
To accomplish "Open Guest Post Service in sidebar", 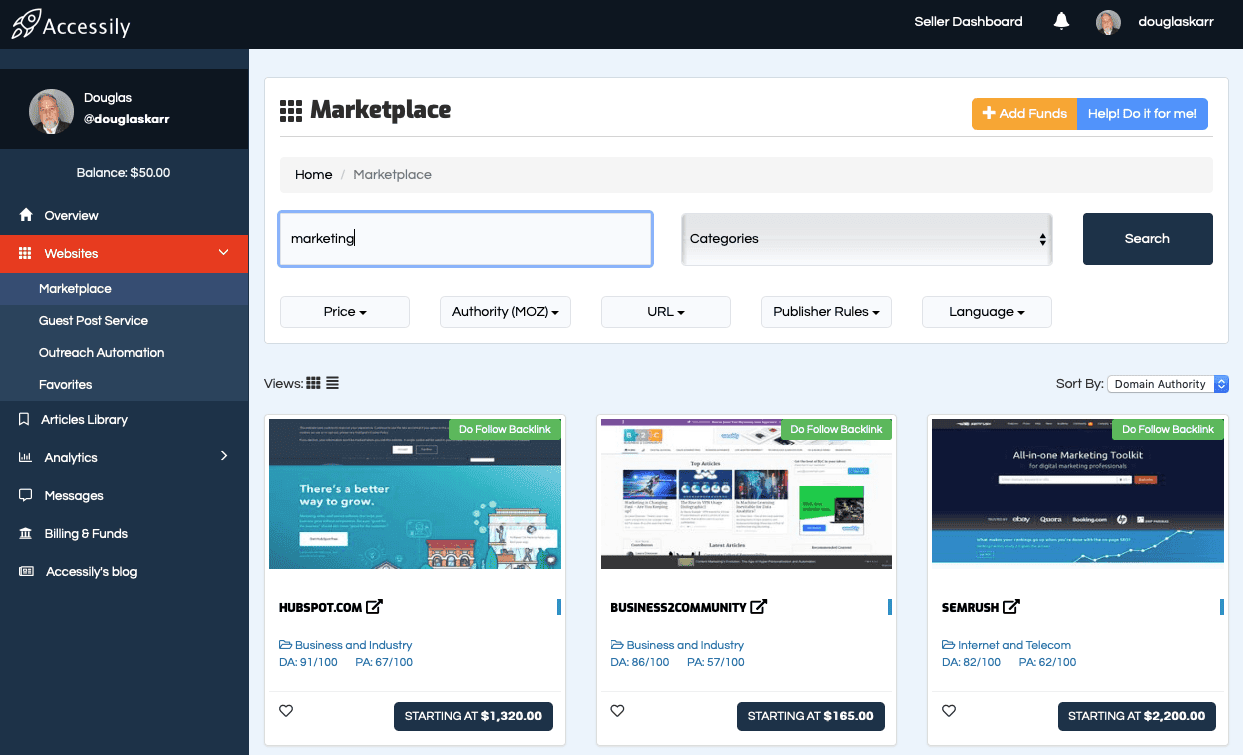I will (x=93, y=321).
